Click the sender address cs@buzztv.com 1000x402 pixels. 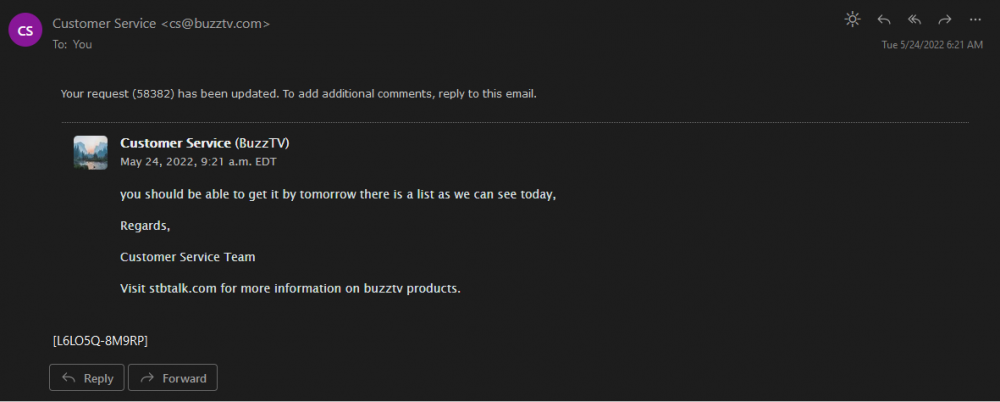[215, 23]
